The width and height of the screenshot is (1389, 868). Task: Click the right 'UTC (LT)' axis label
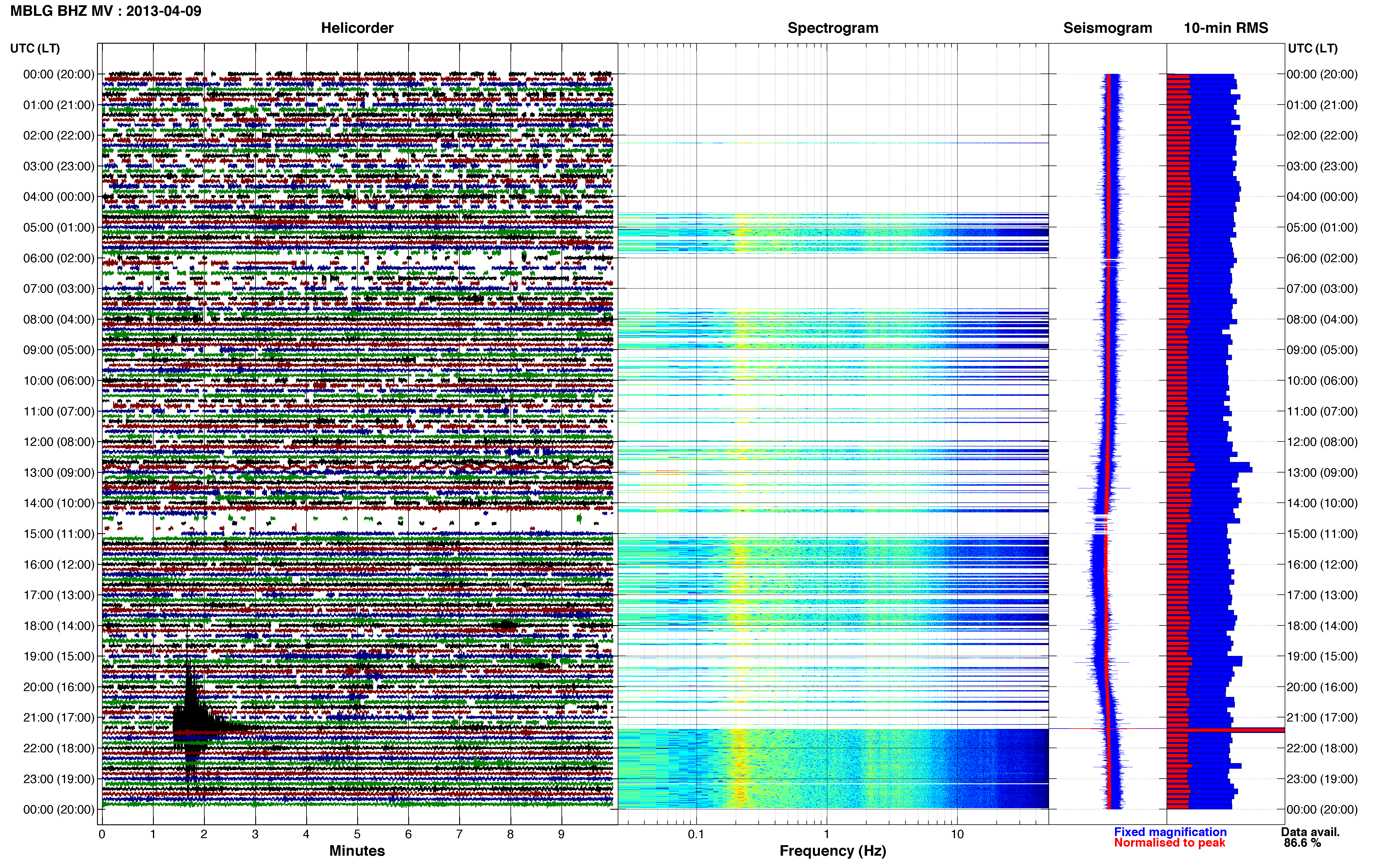(x=1313, y=48)
